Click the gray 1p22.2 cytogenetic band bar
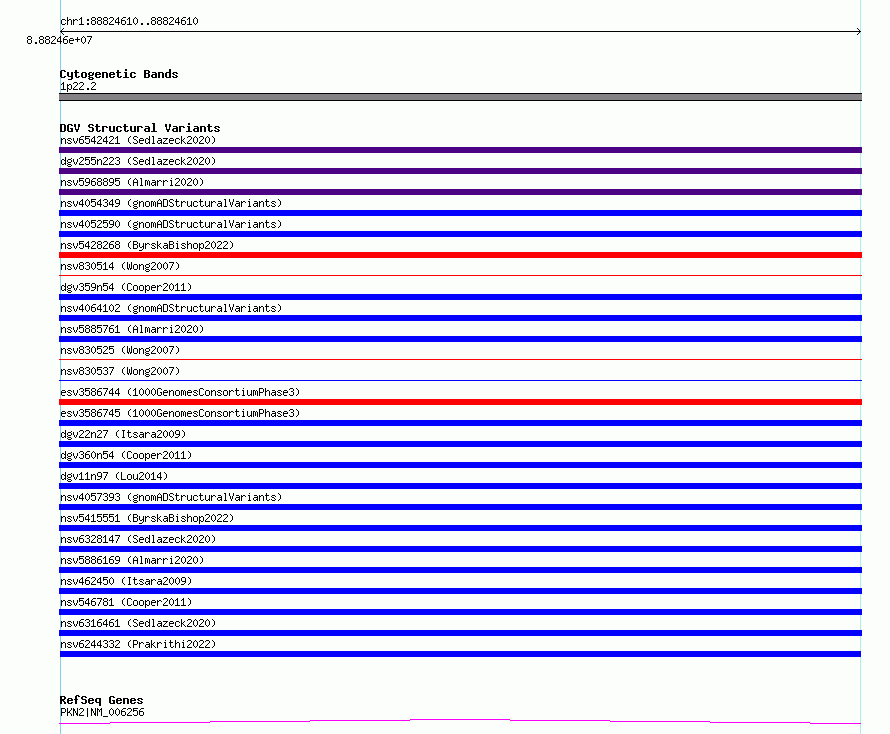Image resolution: width=890 pixels, height=734 pixels. [x=460, y=97]
